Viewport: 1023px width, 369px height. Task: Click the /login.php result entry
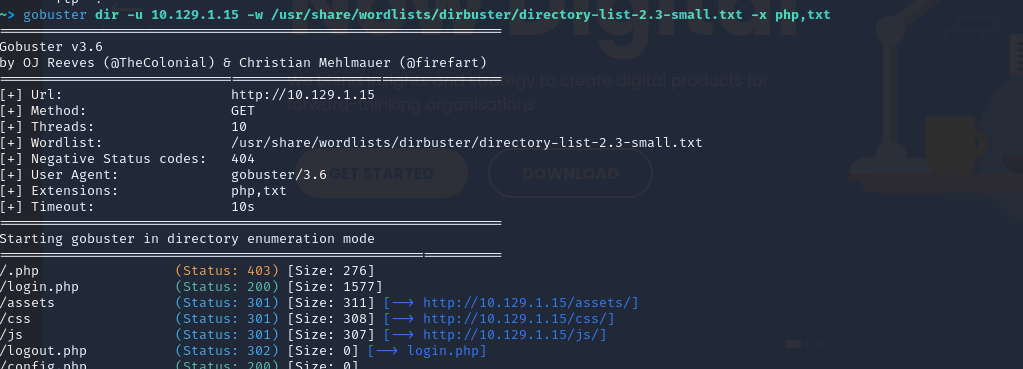point(39,286)
